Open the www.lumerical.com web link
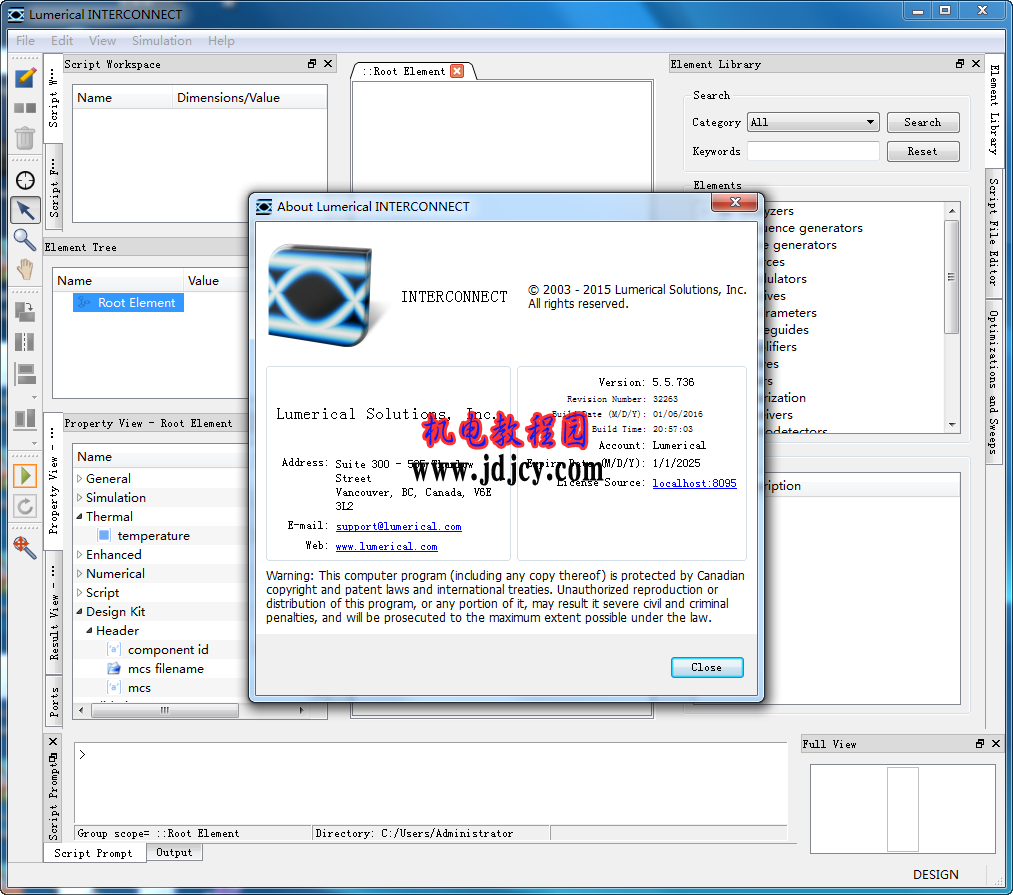This screenshot has width=1013, height=895. click(x=386, y=547)
